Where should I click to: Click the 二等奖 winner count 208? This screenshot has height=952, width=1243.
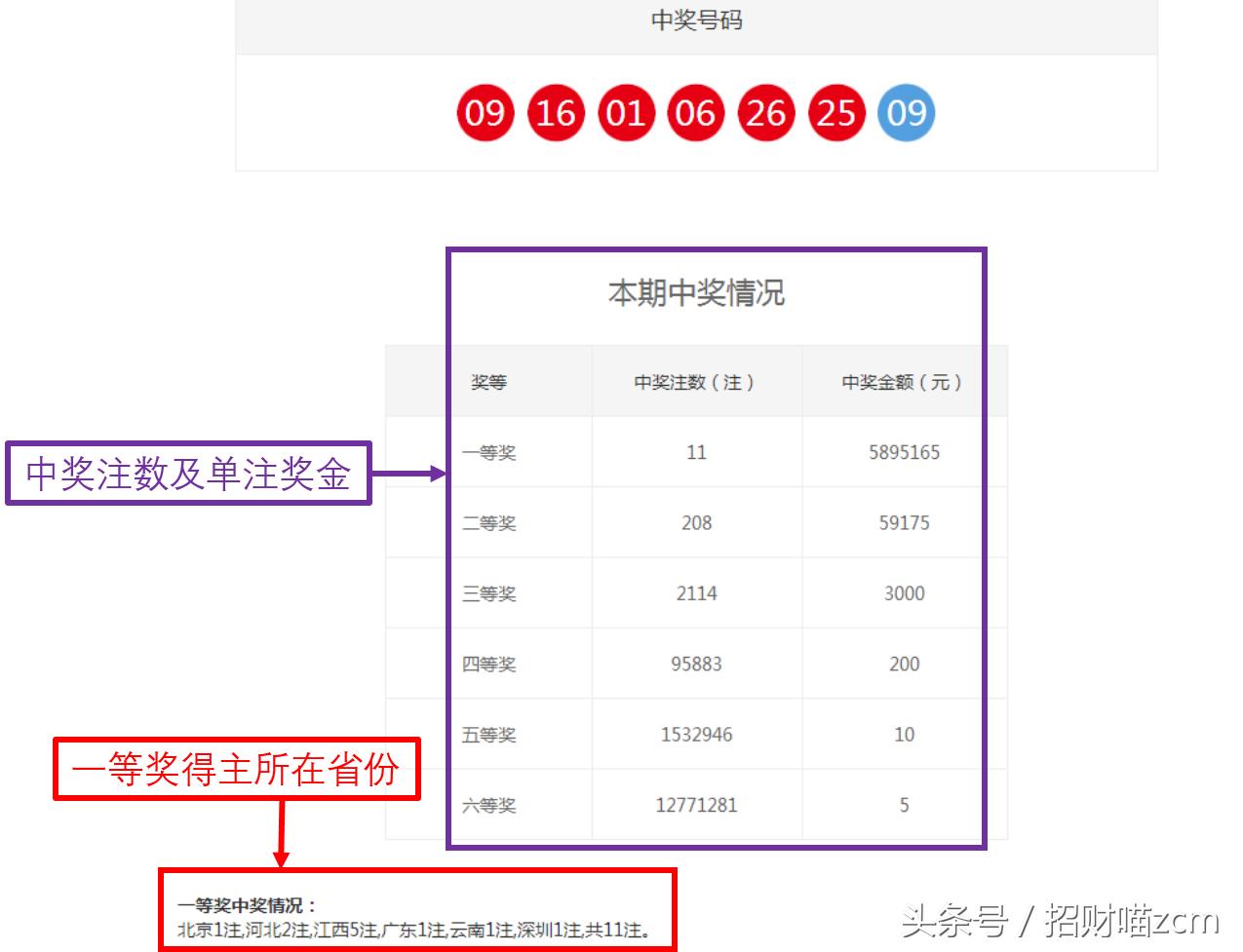(x=696, y=522)
